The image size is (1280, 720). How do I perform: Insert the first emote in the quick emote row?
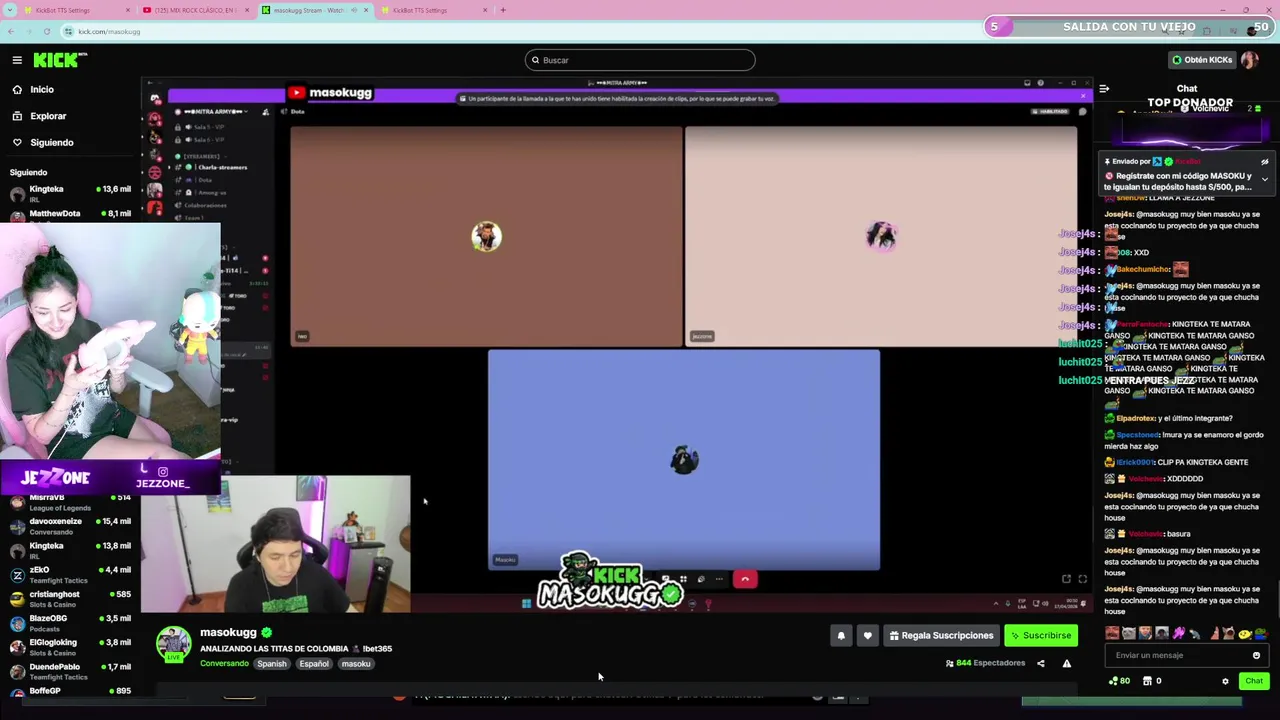pos(1112,633)
